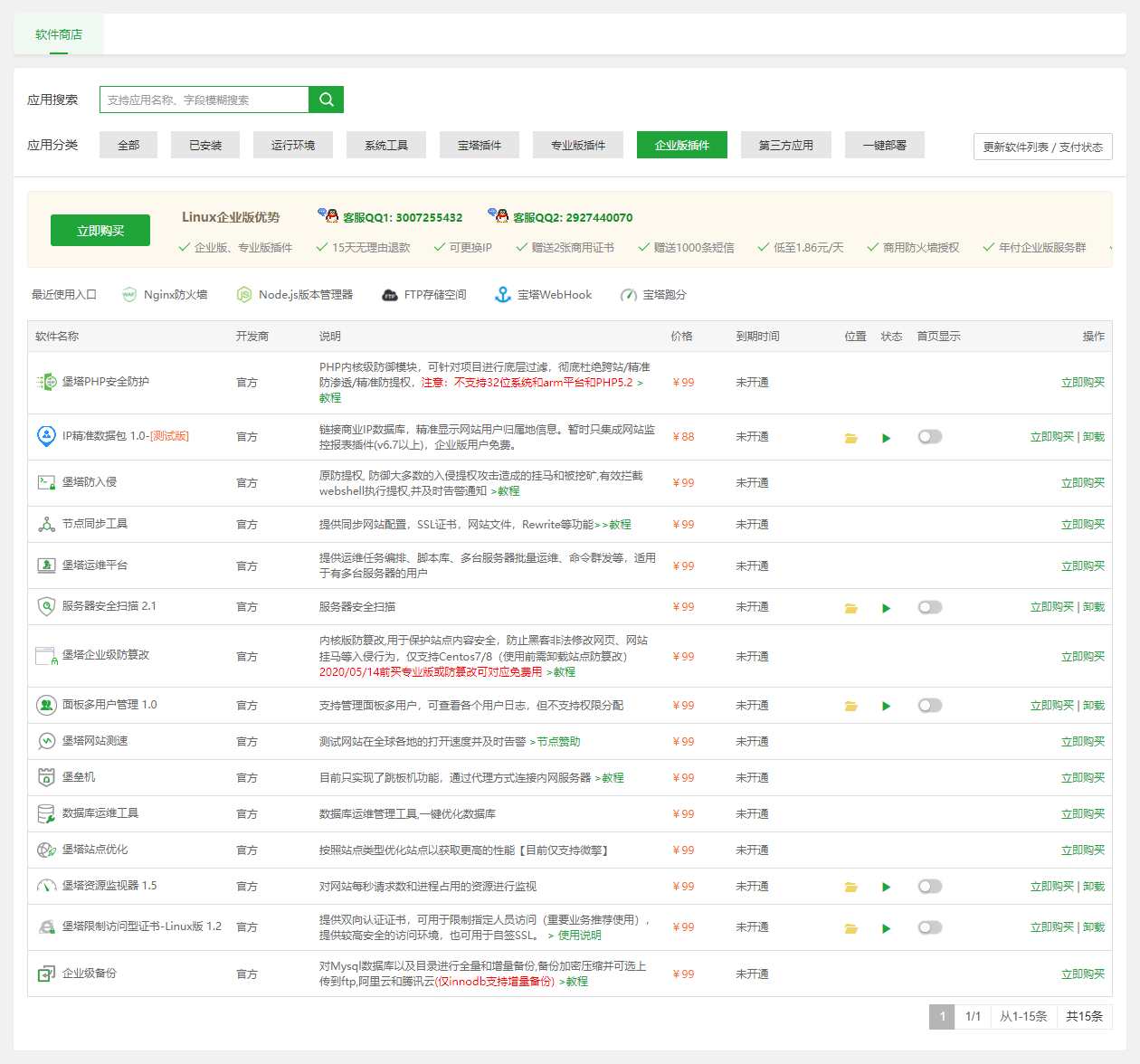Screen dimensions: 1140x1064
Task: Focus the 应用搜索 input field
Action: coord(204,100)
